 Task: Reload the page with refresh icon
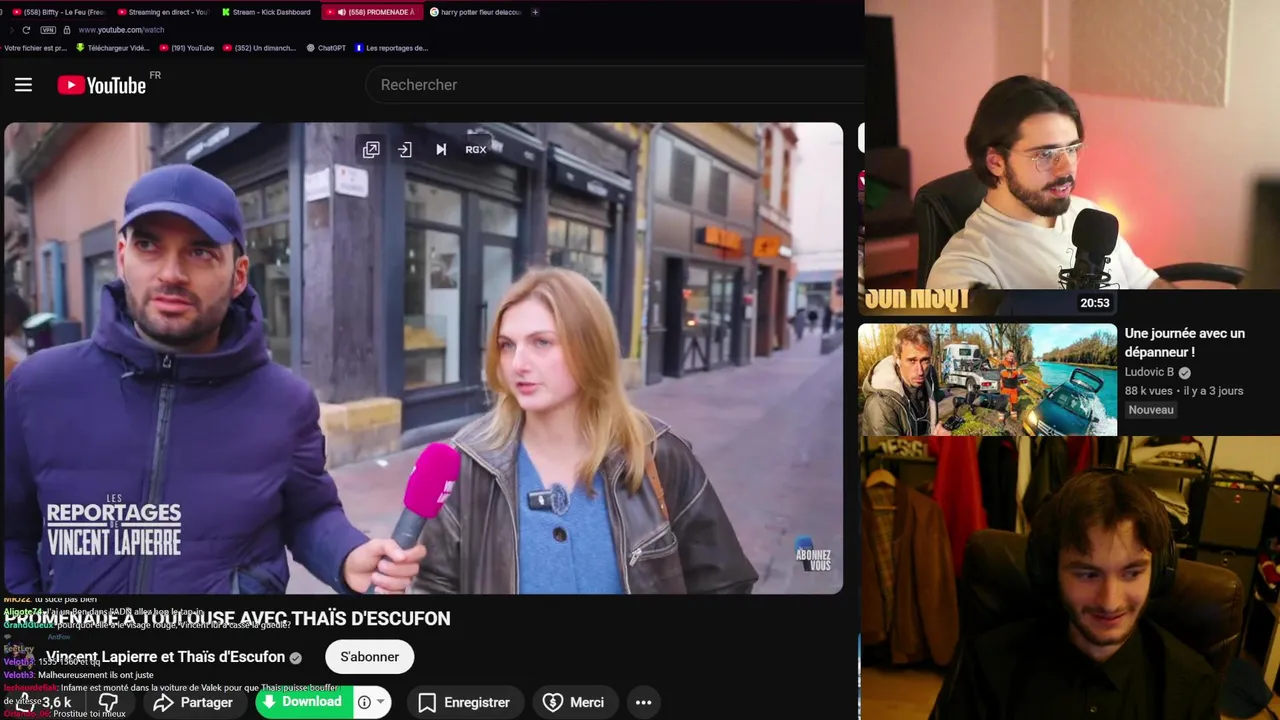pyautogui.click(x=26, y=30)
